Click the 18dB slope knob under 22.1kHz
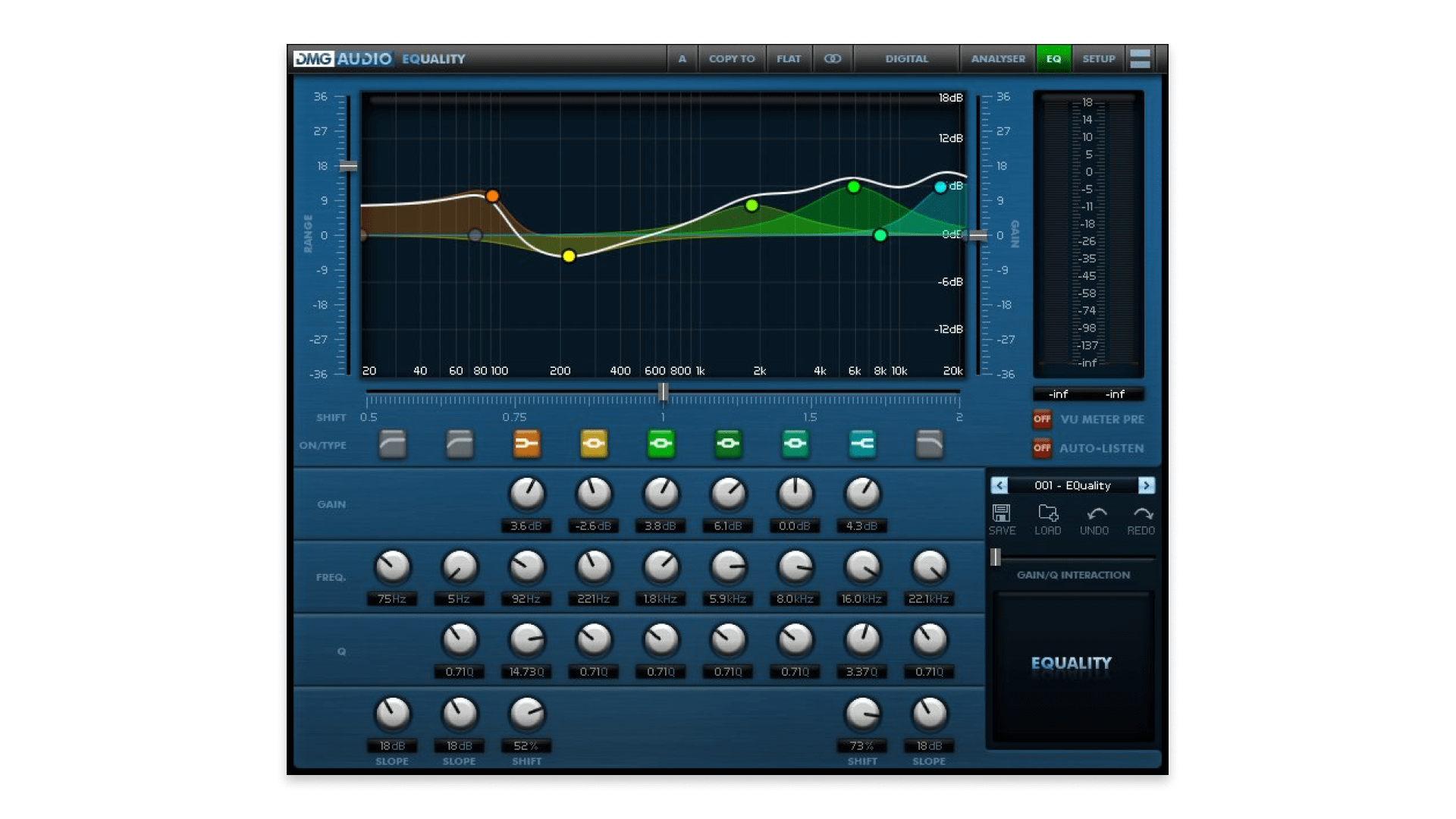This screenshot has height=819, width=1456. [929, 714]
